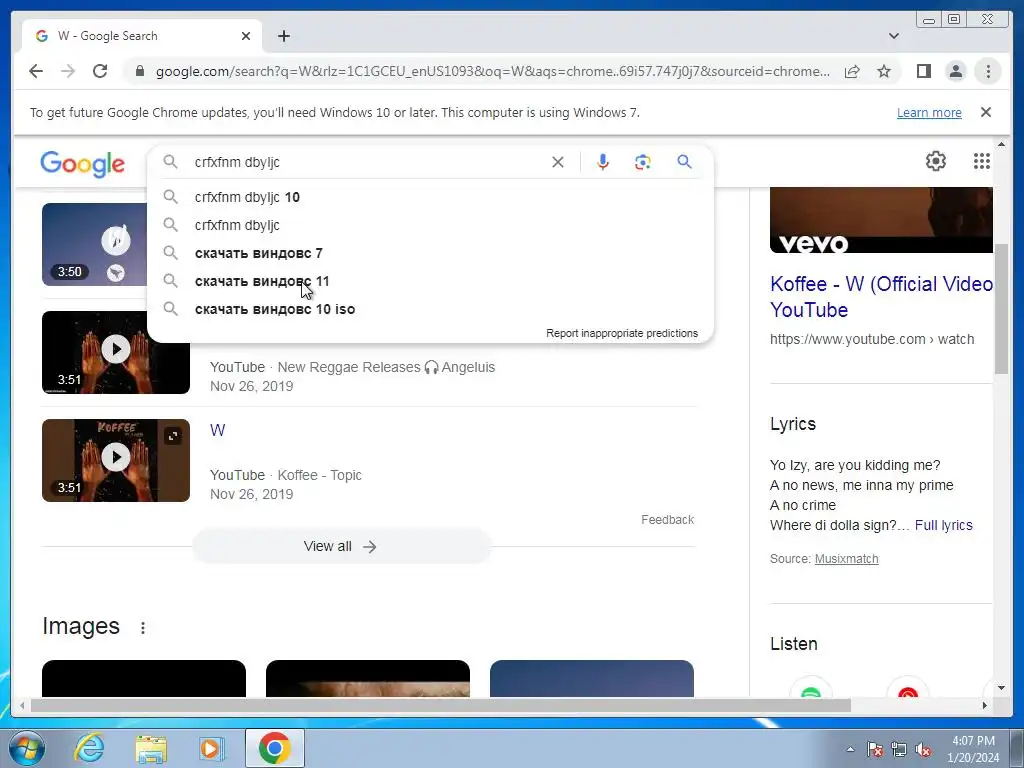Open a new tab with plus button
Screen dimensions: 1024x768
(x=283, y=36)
